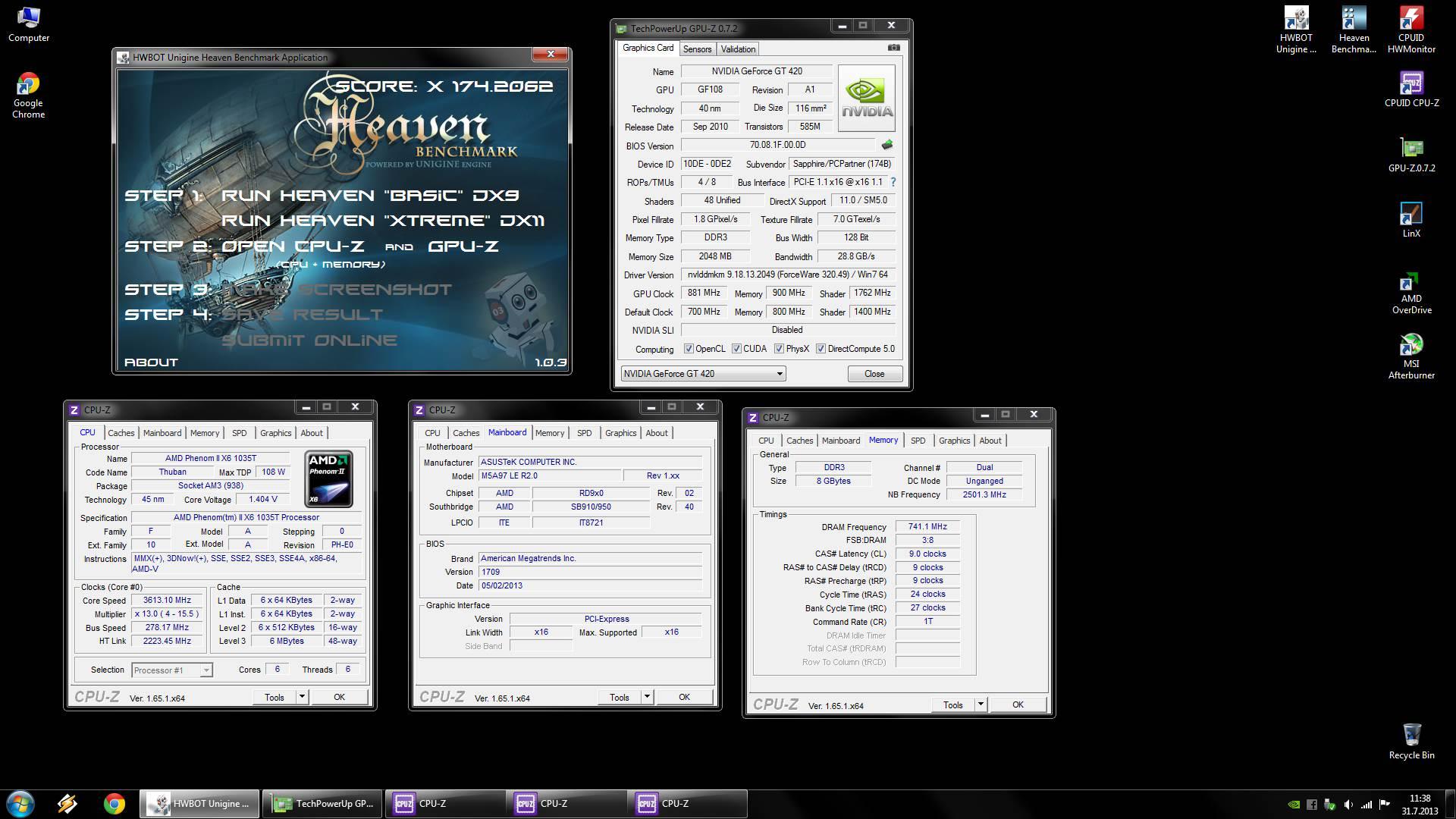This screenshot has height=819, width=1456.
Task: Open the LinX desktop shortcut
Action: 1411,221
